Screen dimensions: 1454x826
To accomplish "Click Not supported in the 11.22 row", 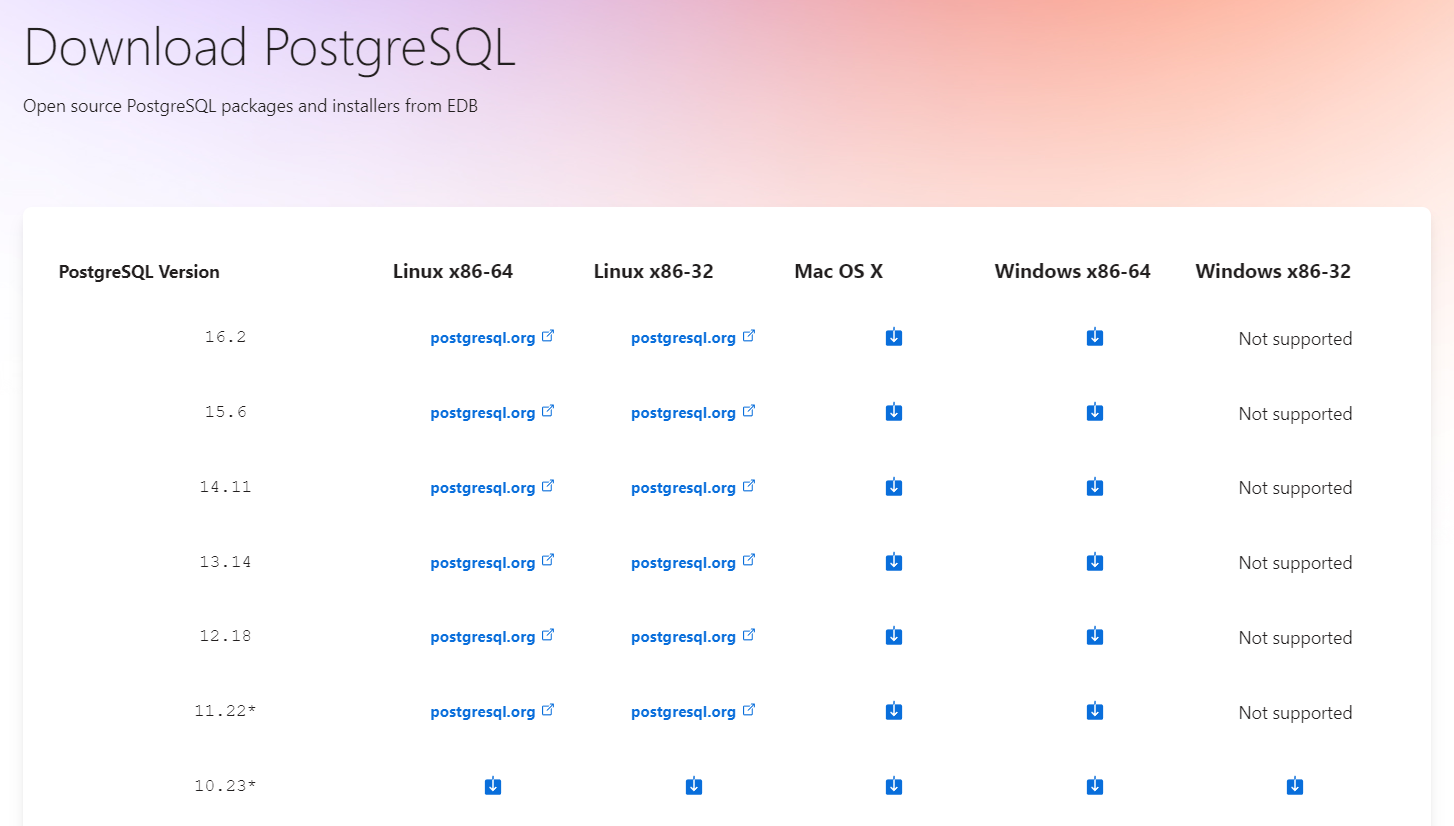I will tap(1295, 713).
